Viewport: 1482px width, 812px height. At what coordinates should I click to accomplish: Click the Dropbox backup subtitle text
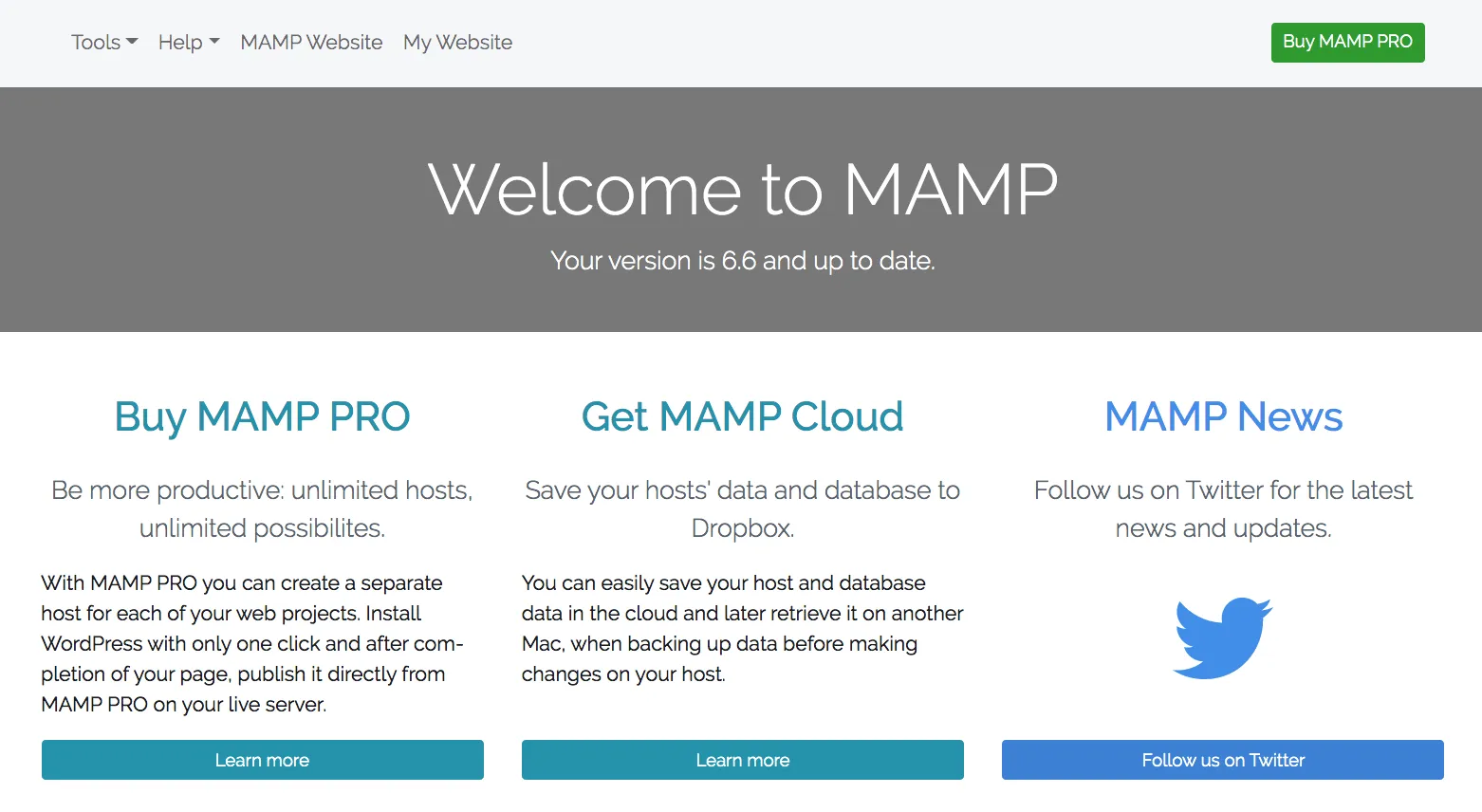[743, 508]
